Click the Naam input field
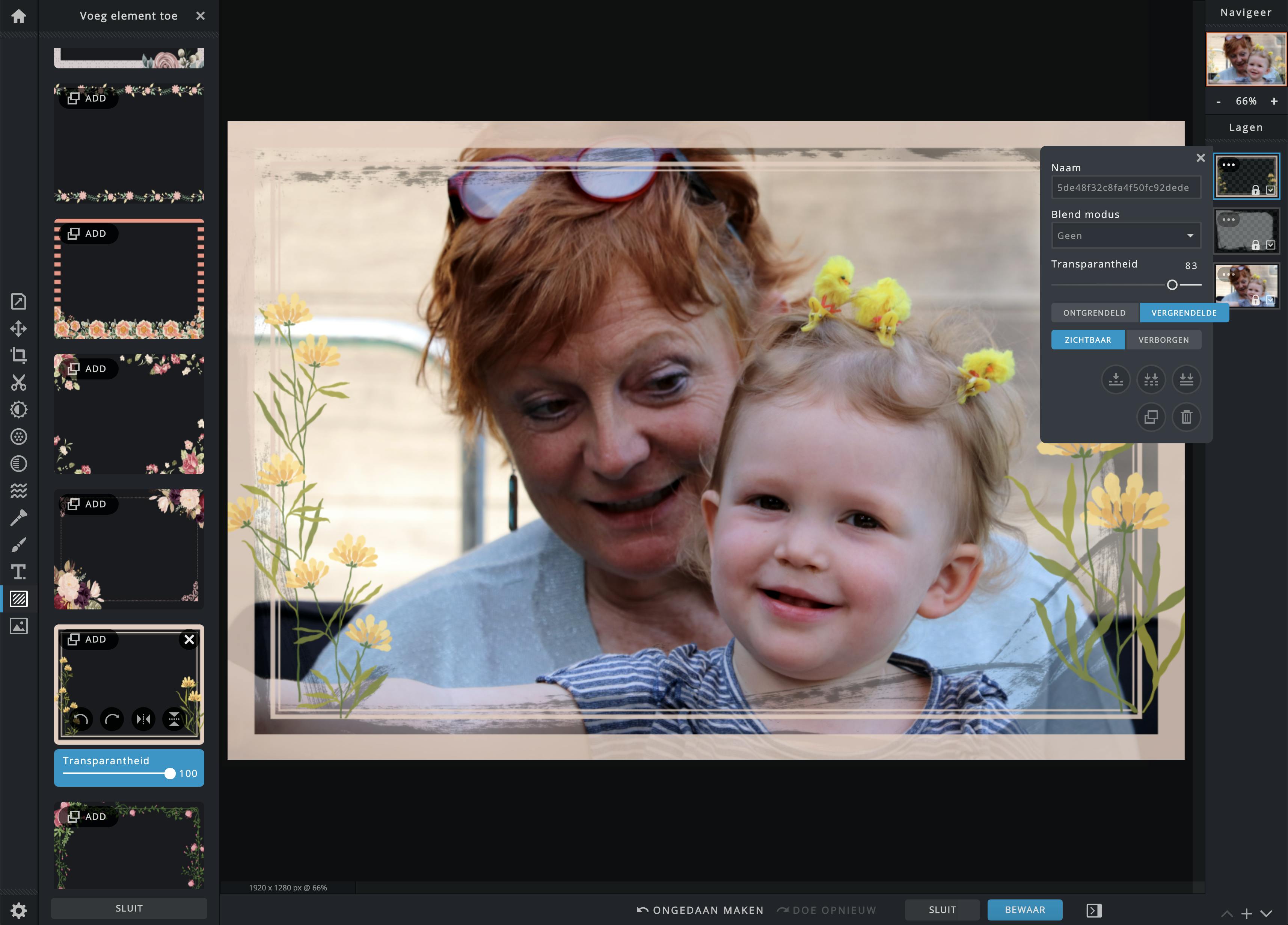Viewport: 1288px width, 925px height. 1125,187
